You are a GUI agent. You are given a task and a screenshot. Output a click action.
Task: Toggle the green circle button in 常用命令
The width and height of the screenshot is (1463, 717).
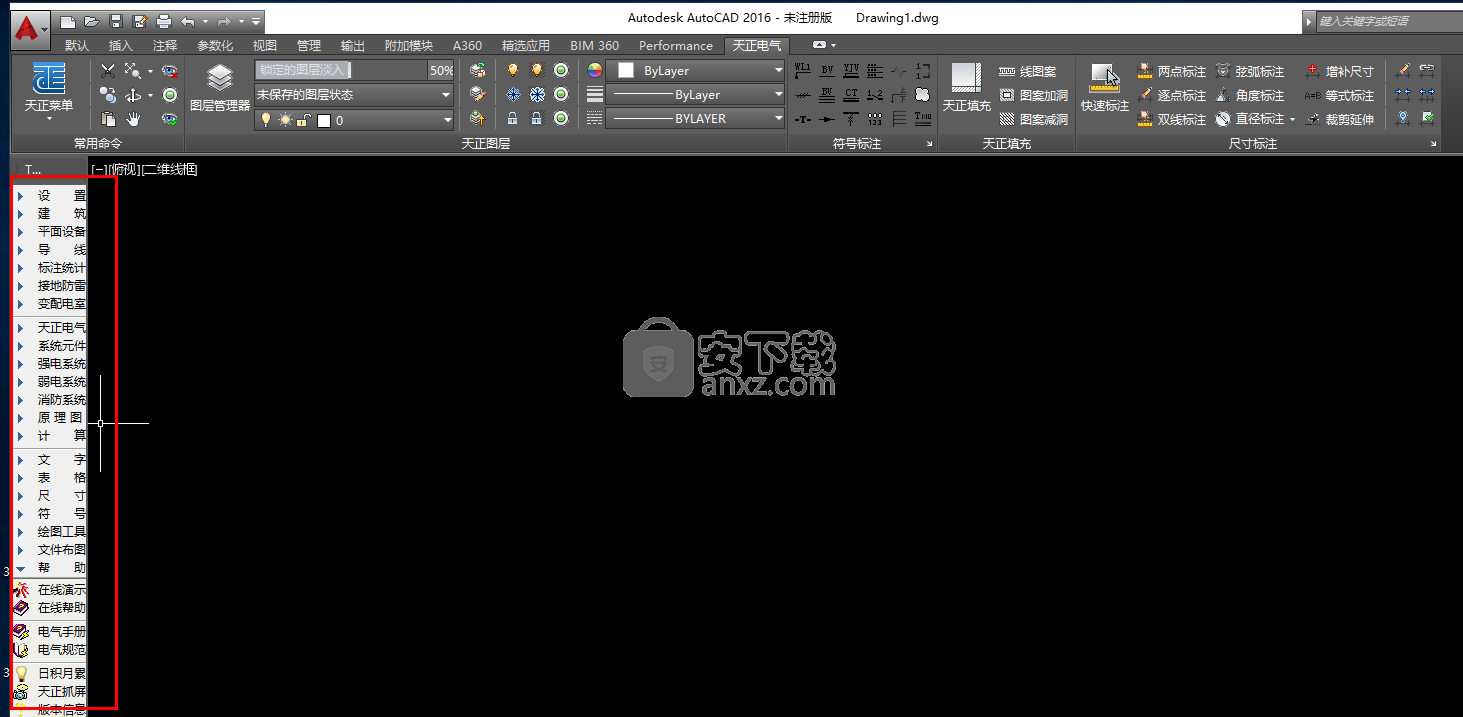coord(170,95)
